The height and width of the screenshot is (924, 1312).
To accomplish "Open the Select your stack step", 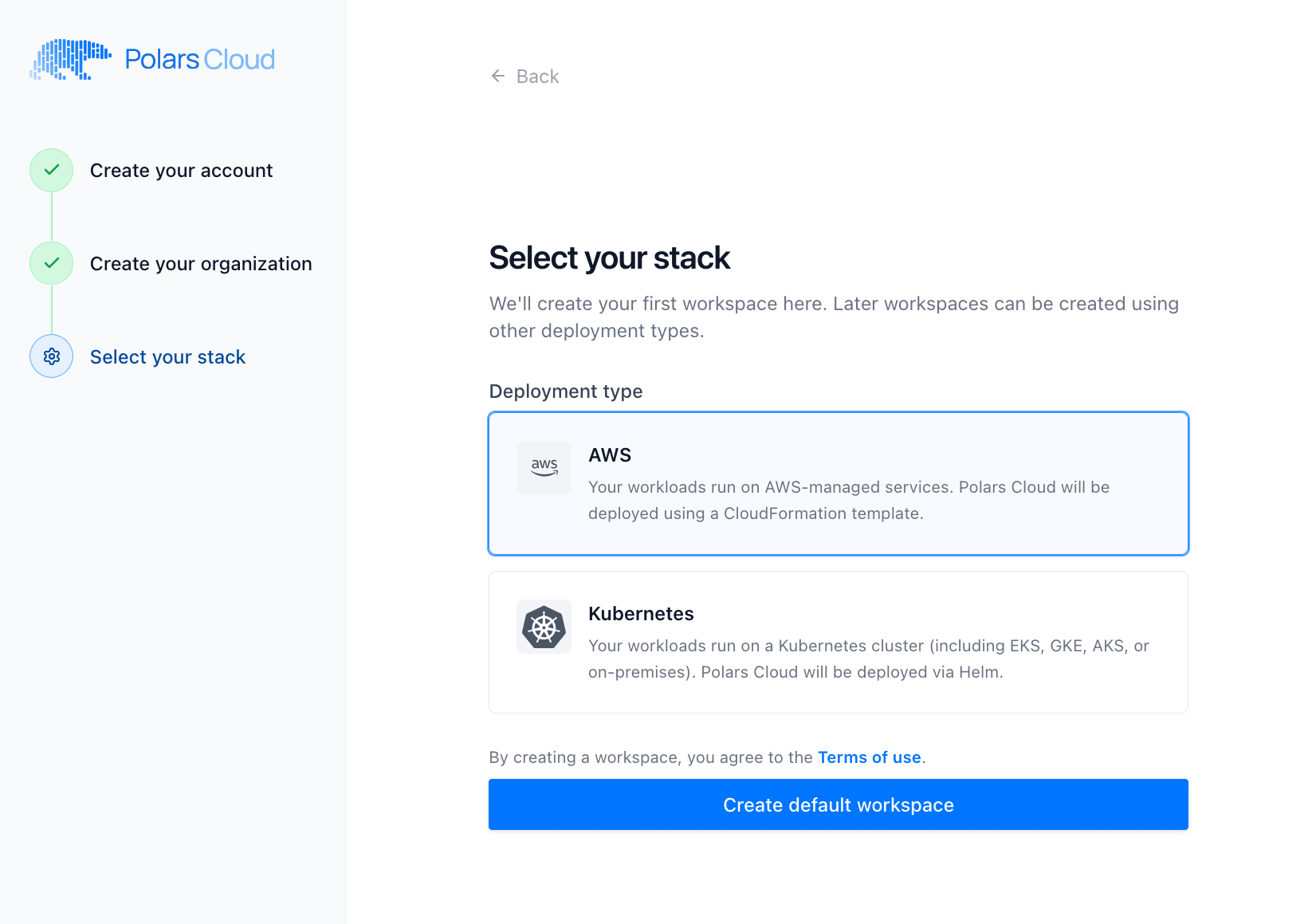I will tap(167, 357).
